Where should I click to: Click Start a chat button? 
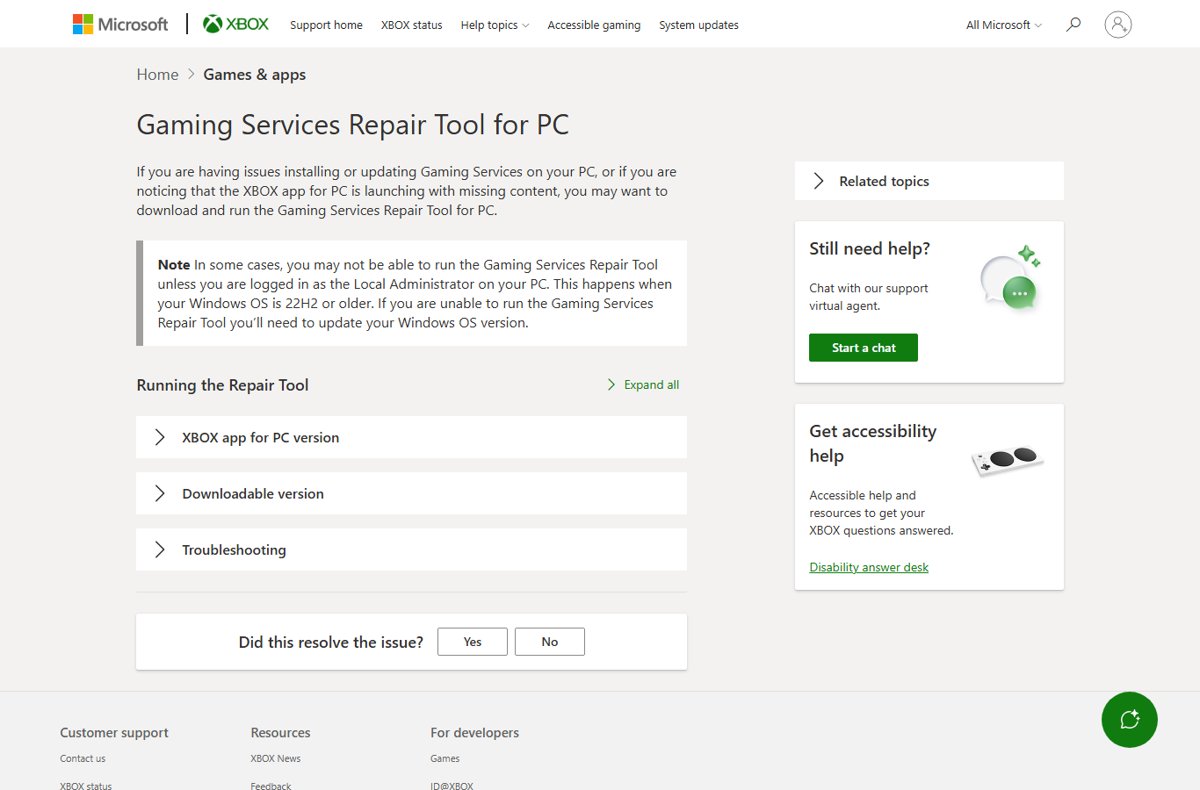tap(863, 348)
